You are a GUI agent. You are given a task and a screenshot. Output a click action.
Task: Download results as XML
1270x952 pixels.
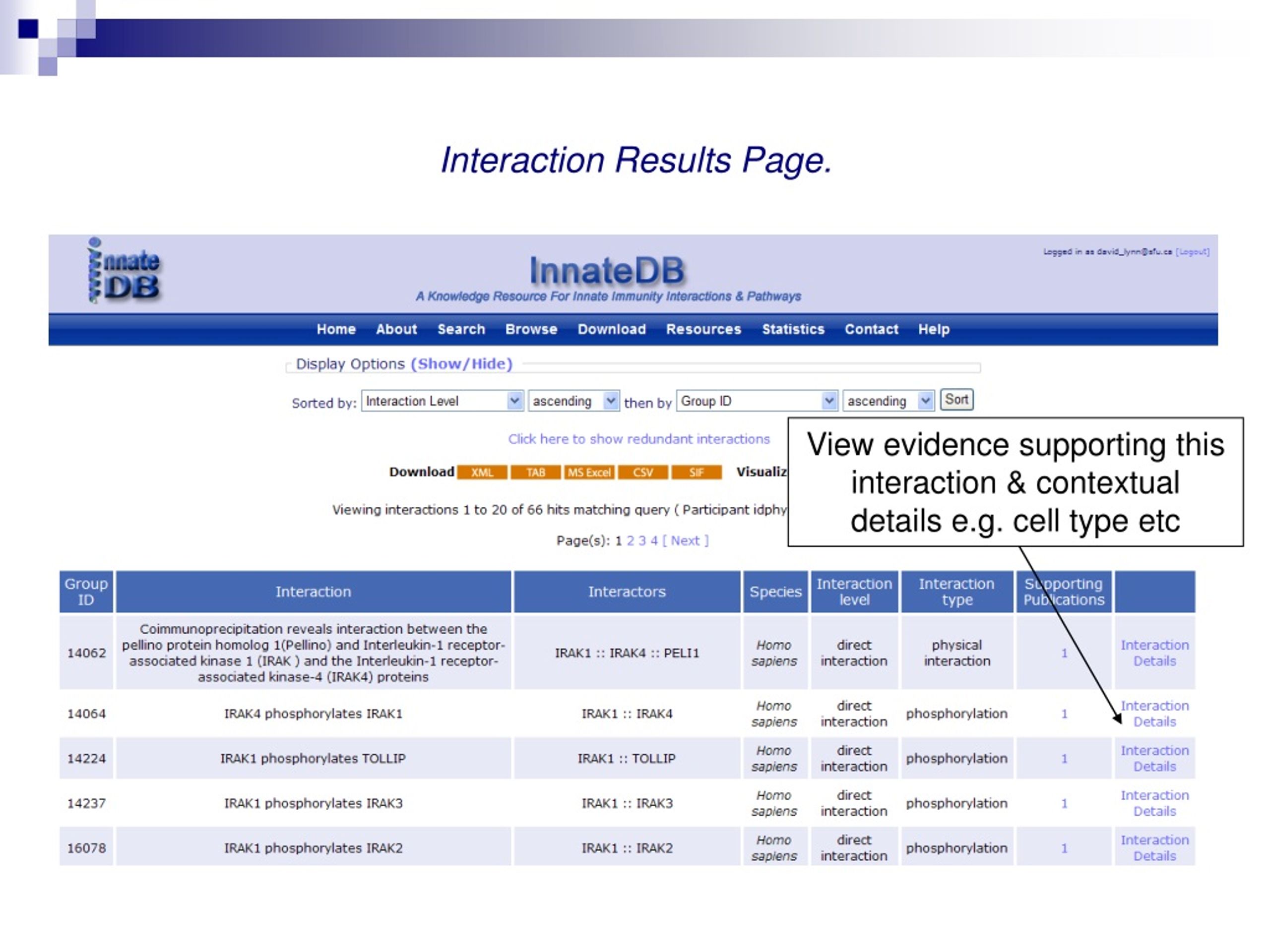point(482,472)
